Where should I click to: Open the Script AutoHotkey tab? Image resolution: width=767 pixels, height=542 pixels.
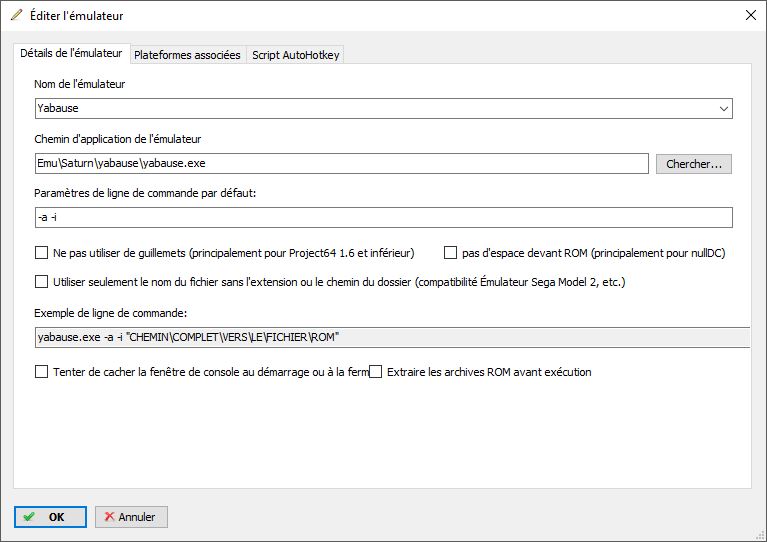coord(295,55)
